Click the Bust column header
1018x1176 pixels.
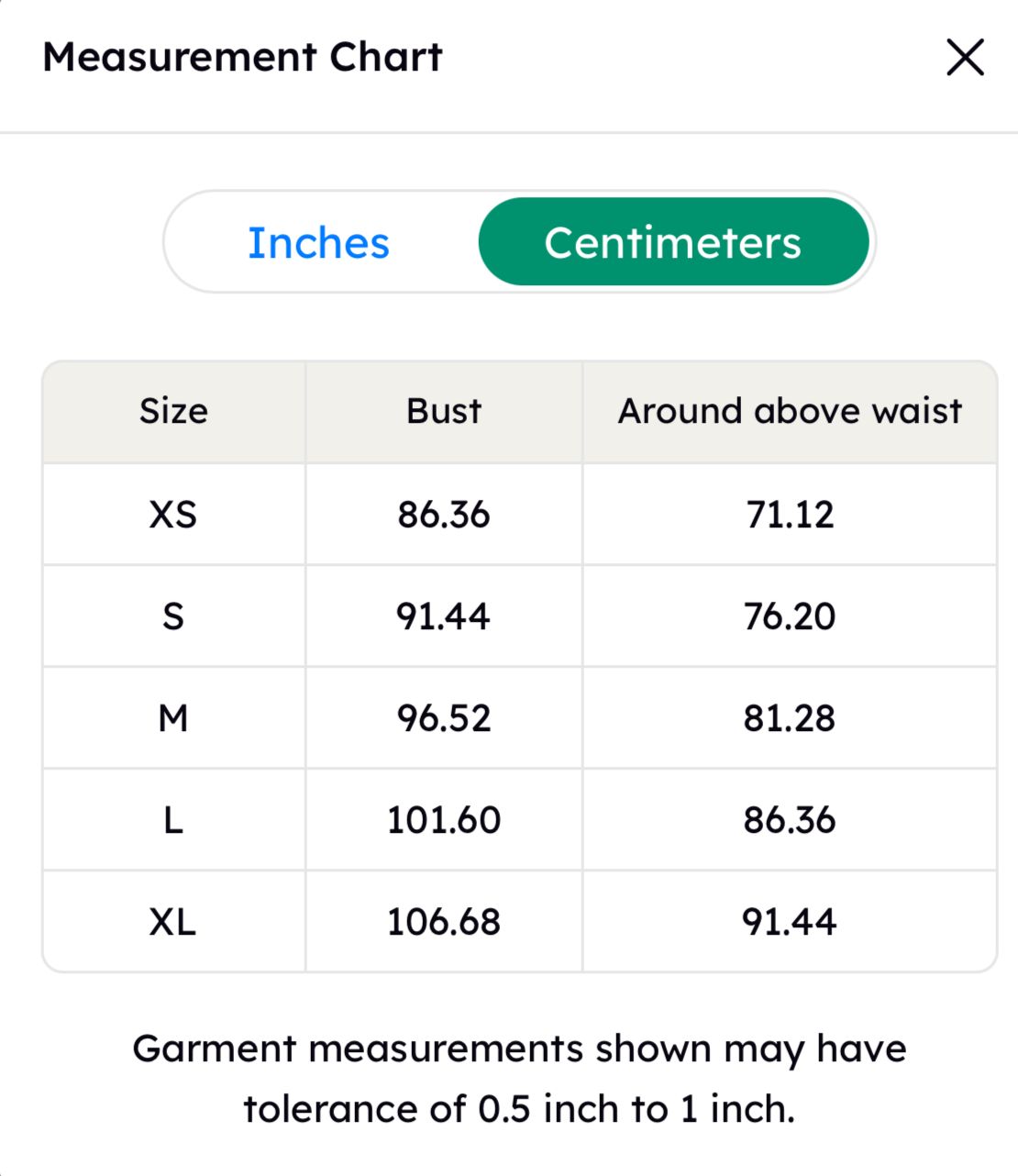(x=444, y=411)
